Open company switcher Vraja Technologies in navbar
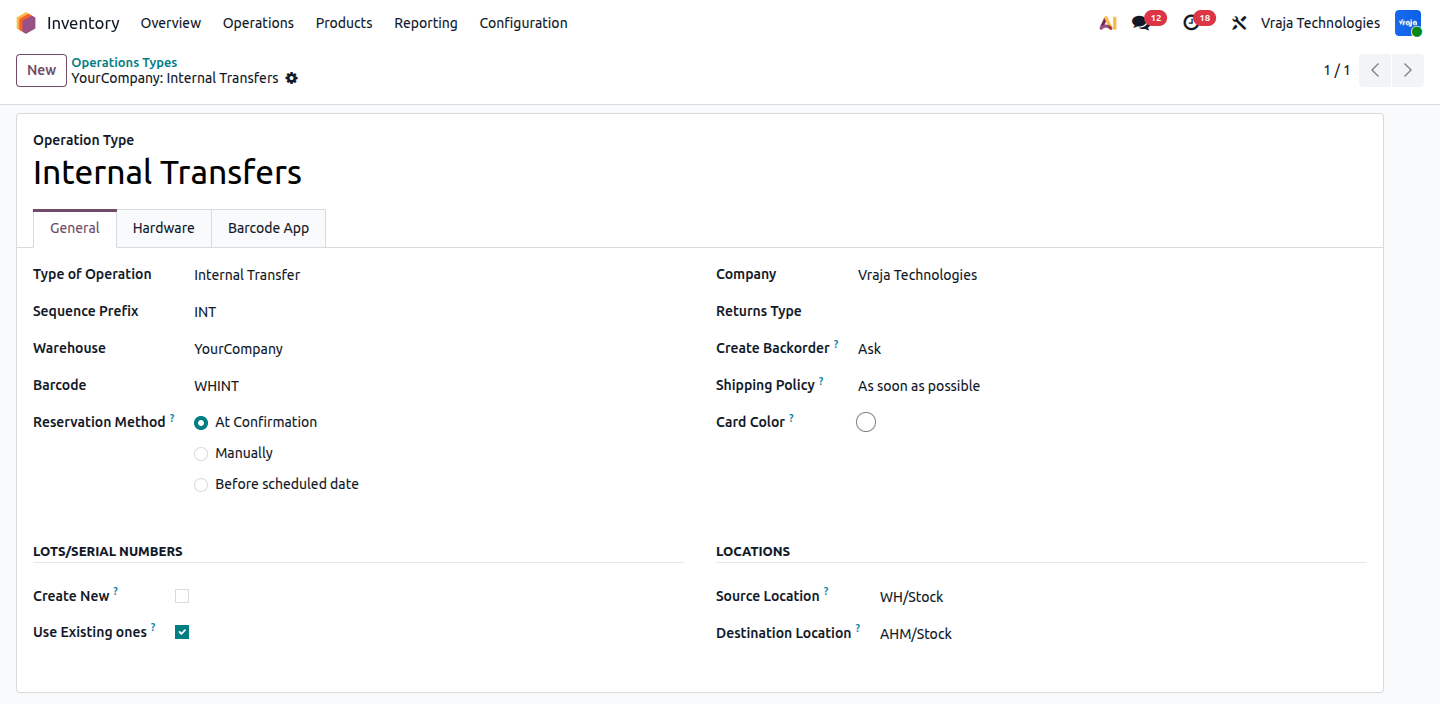The width and height of the screenshot is (1440, 704). tap(1320, 23)
